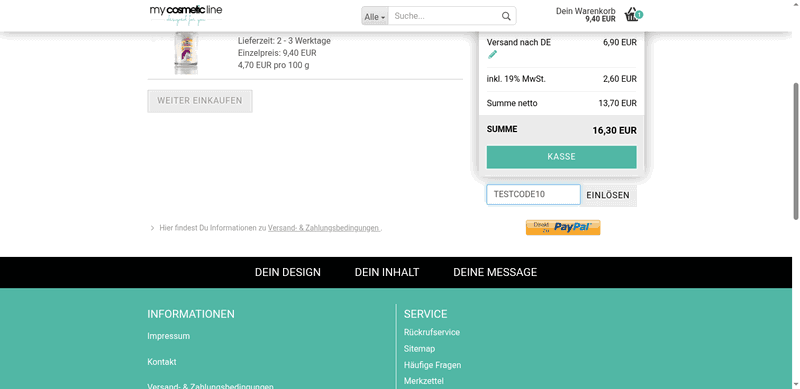Open the Sitemap link

419,349
